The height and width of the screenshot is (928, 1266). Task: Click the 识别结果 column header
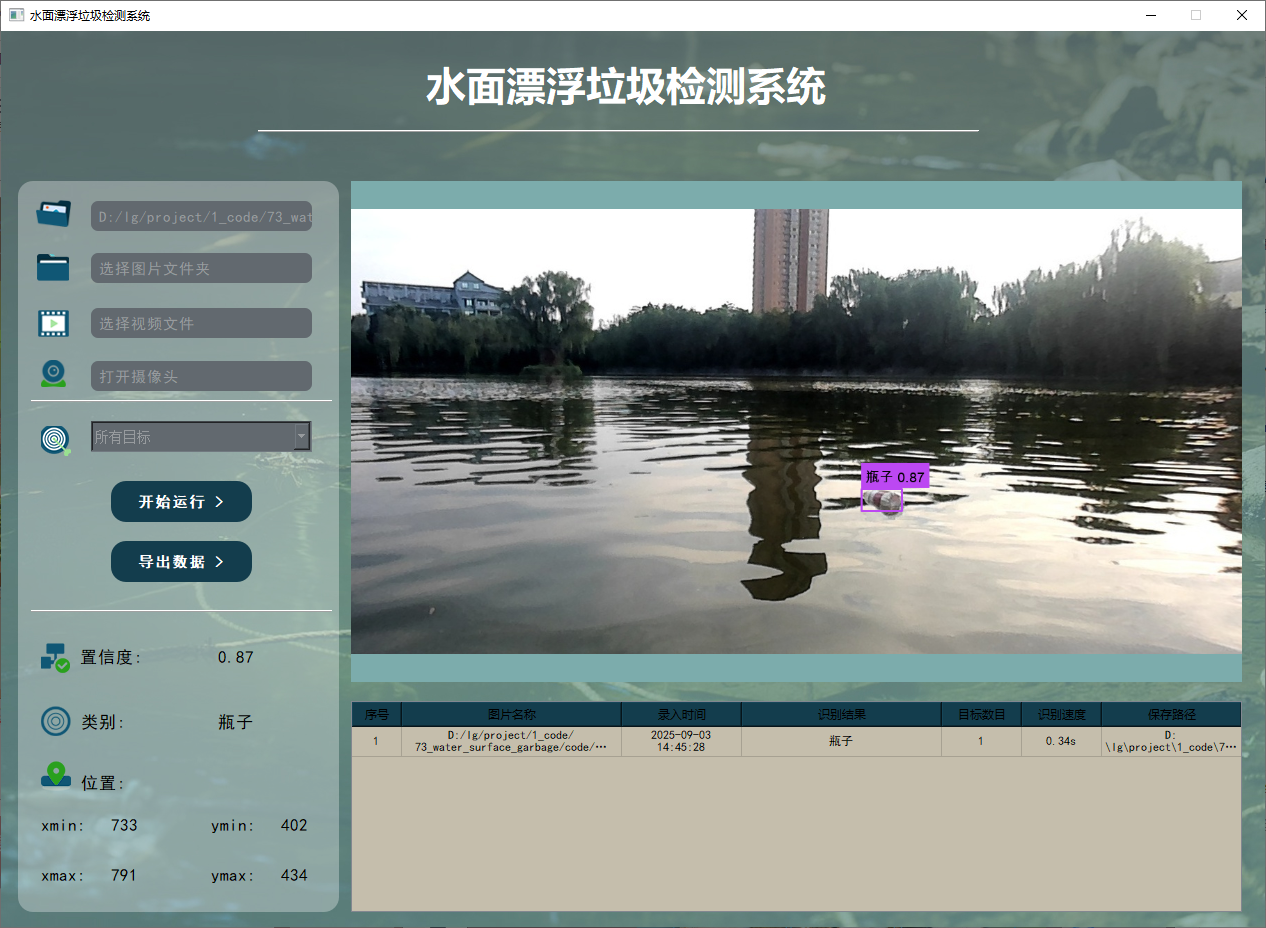click(841, 714)
